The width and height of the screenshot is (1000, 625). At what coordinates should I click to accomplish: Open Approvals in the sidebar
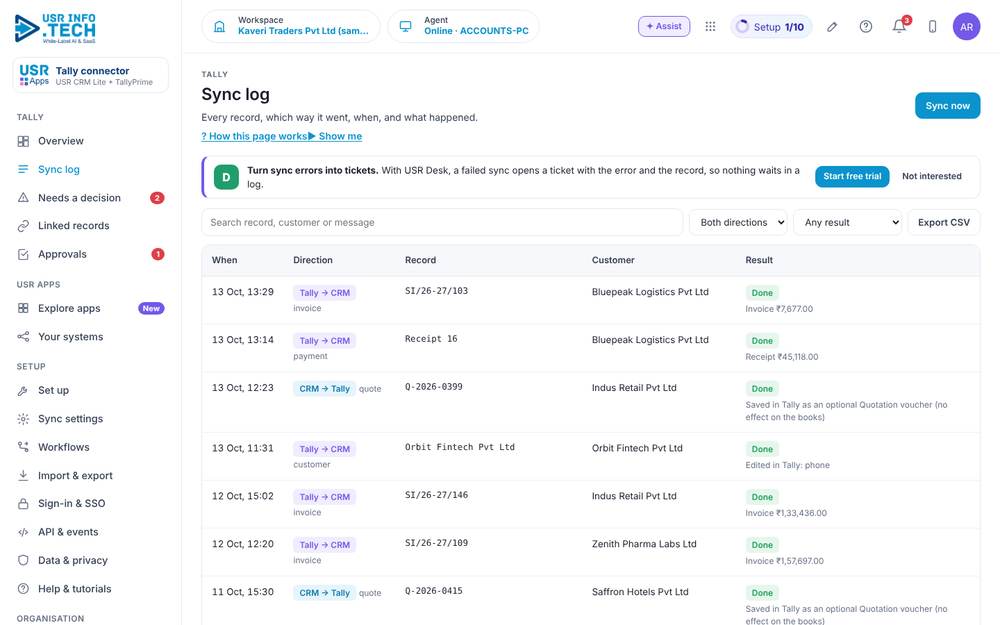[91, 254]
